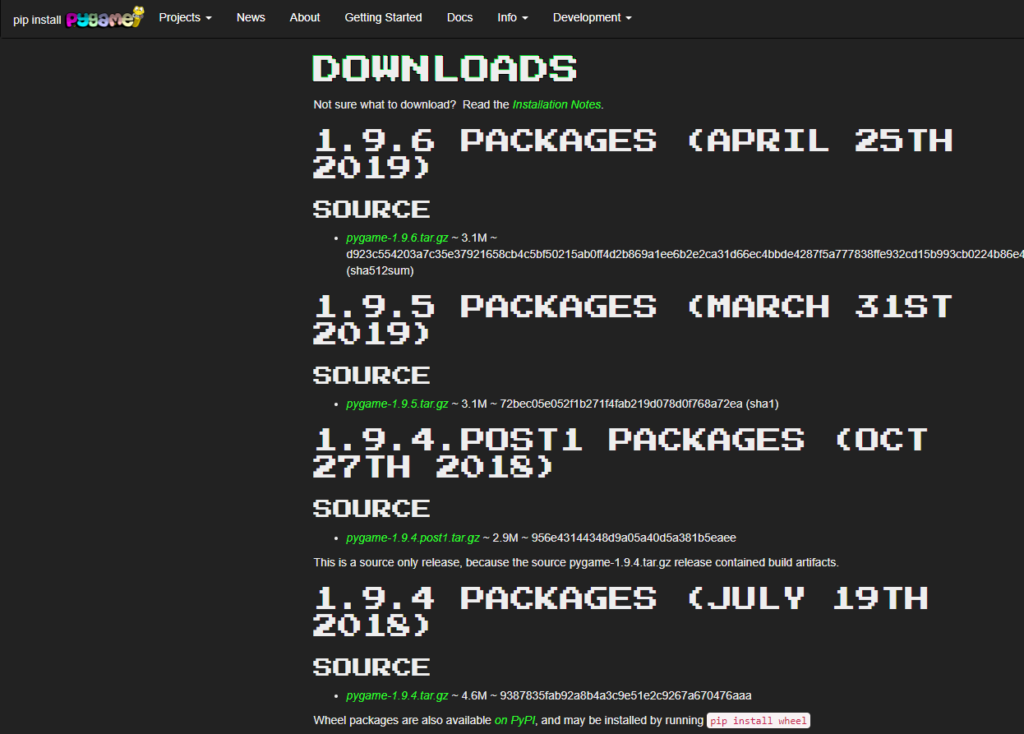Click the hash 9387835fab92a8b4a3c9e51e2c9267a670476aaa
The image size is (1024, 734).
[x=626, y=695]
